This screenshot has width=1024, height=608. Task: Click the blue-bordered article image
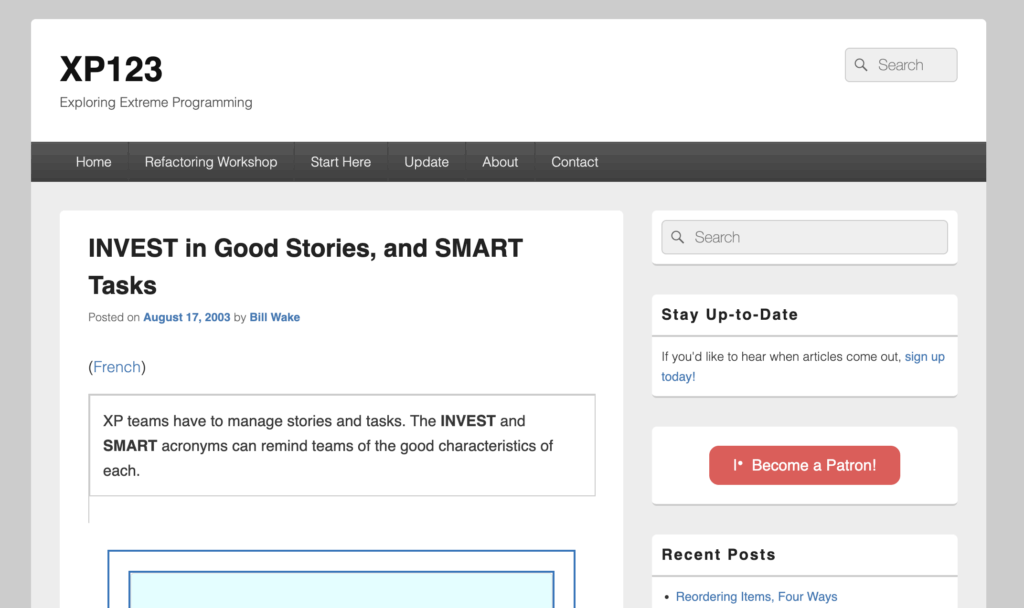341,580
